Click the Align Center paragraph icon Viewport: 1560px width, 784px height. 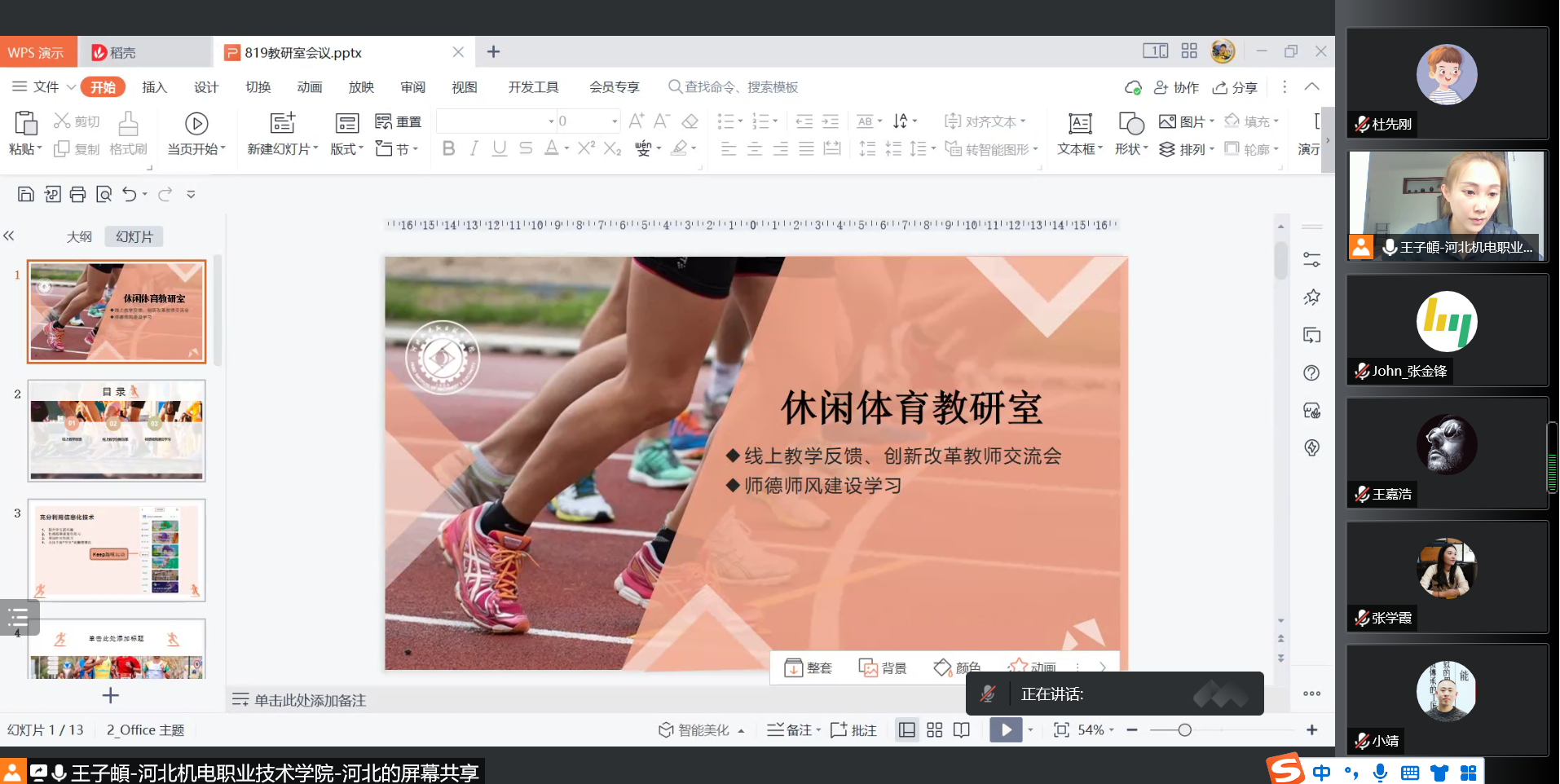tap(755, 148)
